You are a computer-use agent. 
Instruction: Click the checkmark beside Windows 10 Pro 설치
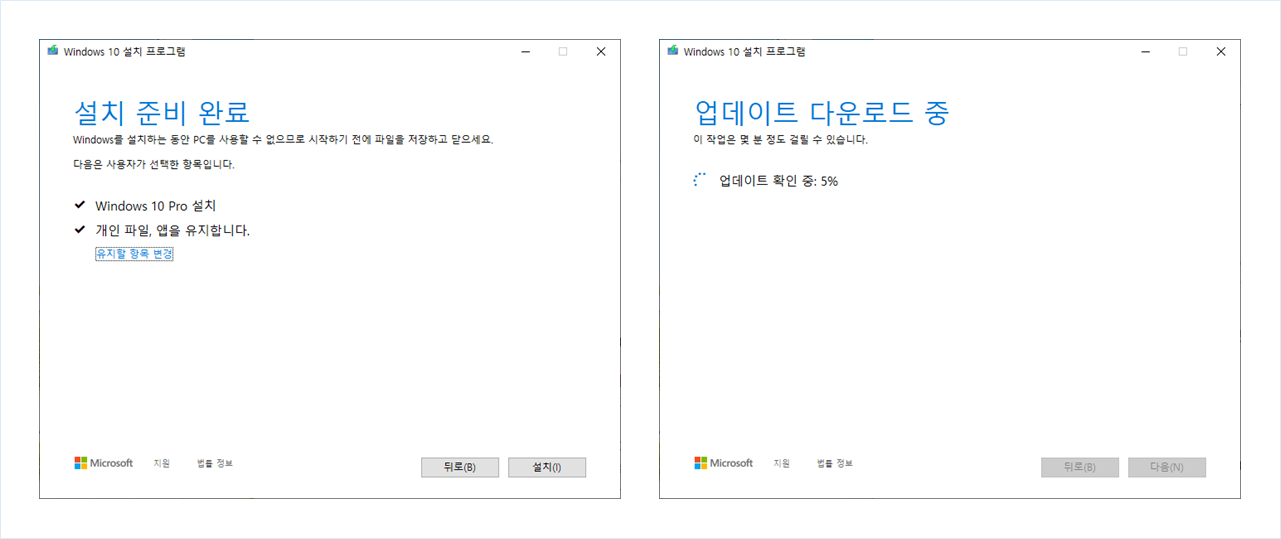[80, 205]
